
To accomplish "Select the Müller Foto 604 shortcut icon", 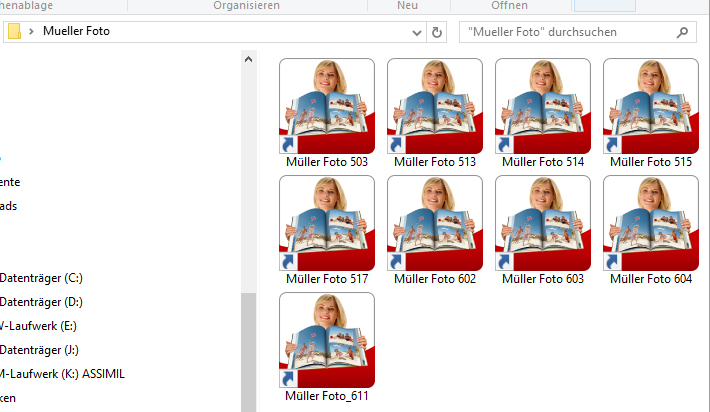I will (651, 223).
